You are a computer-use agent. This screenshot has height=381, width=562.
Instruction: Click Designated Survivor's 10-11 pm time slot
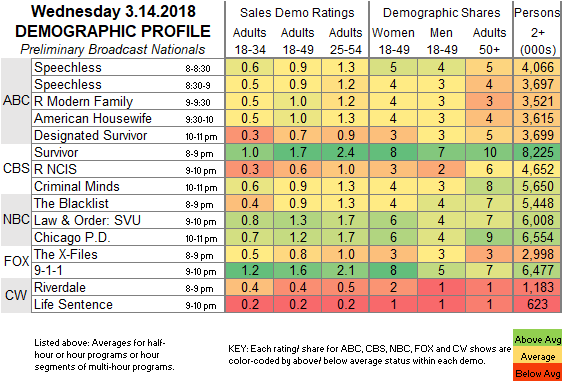coord(201,137)
